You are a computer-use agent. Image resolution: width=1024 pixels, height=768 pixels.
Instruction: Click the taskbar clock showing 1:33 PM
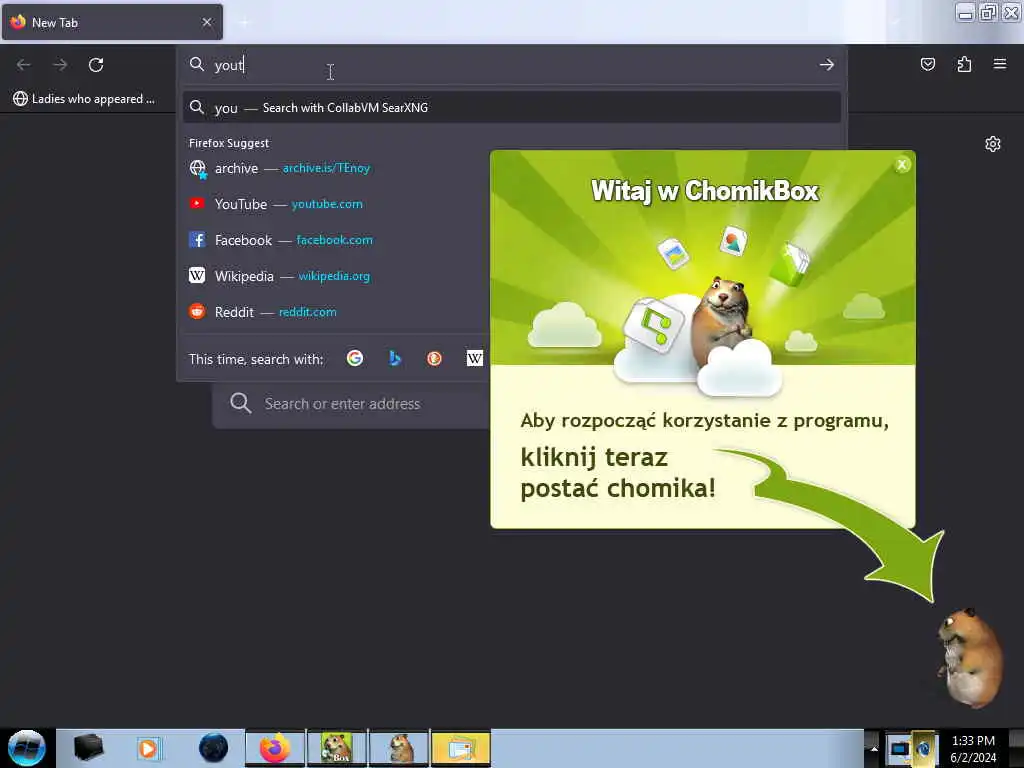973,749
